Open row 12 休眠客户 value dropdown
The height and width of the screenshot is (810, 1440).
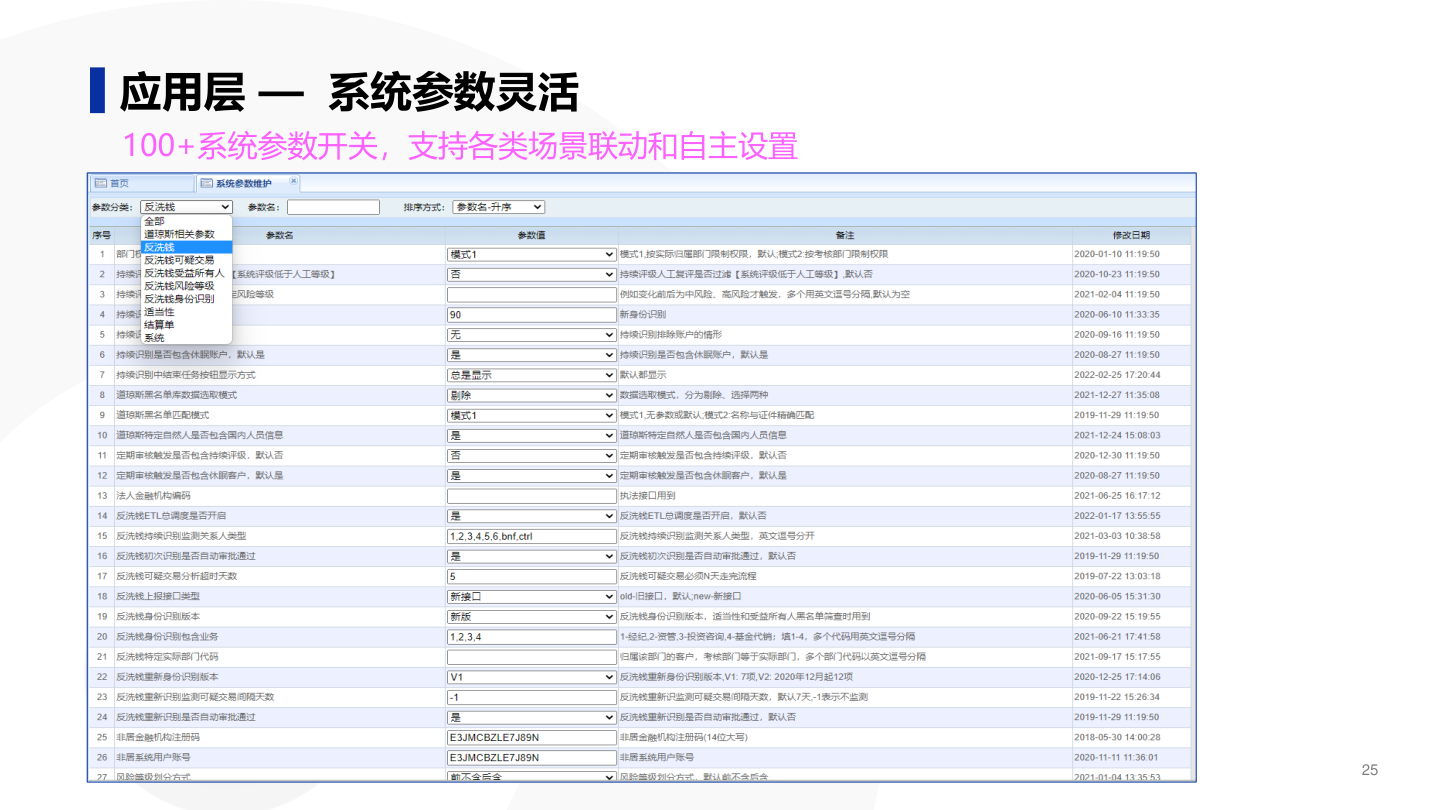[531, 475]
